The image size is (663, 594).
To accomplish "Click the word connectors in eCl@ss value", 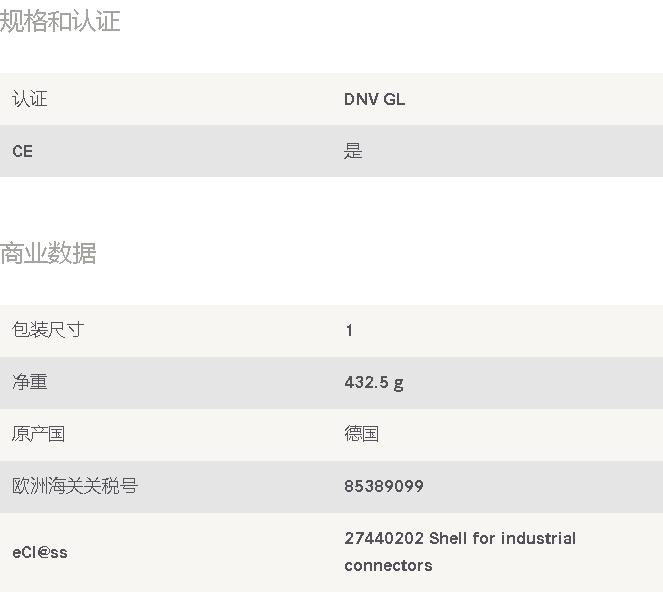I will (x=389, y=566).
